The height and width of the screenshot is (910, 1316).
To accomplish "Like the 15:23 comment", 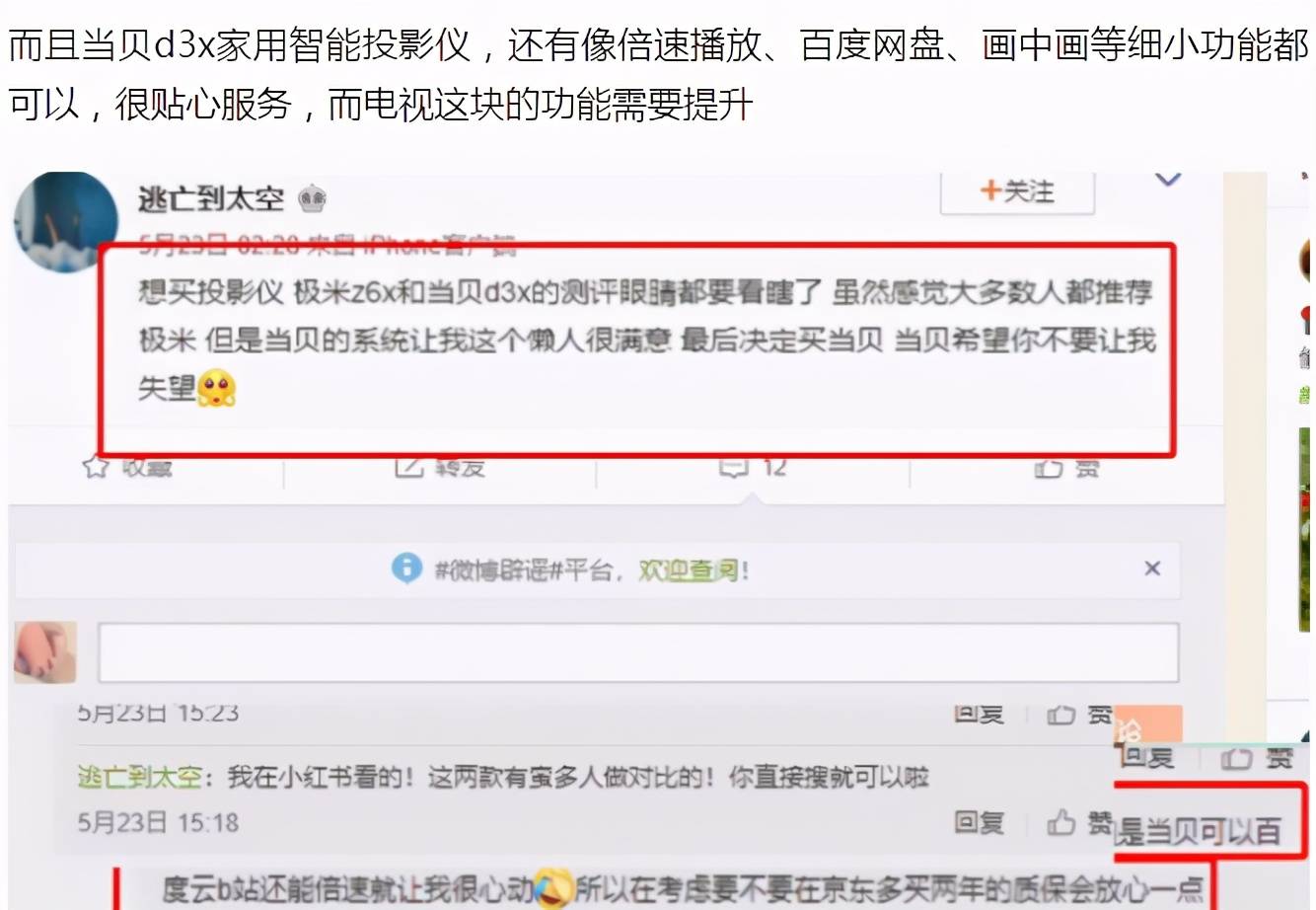I will pyautogui.click(x=1061, y=715).
